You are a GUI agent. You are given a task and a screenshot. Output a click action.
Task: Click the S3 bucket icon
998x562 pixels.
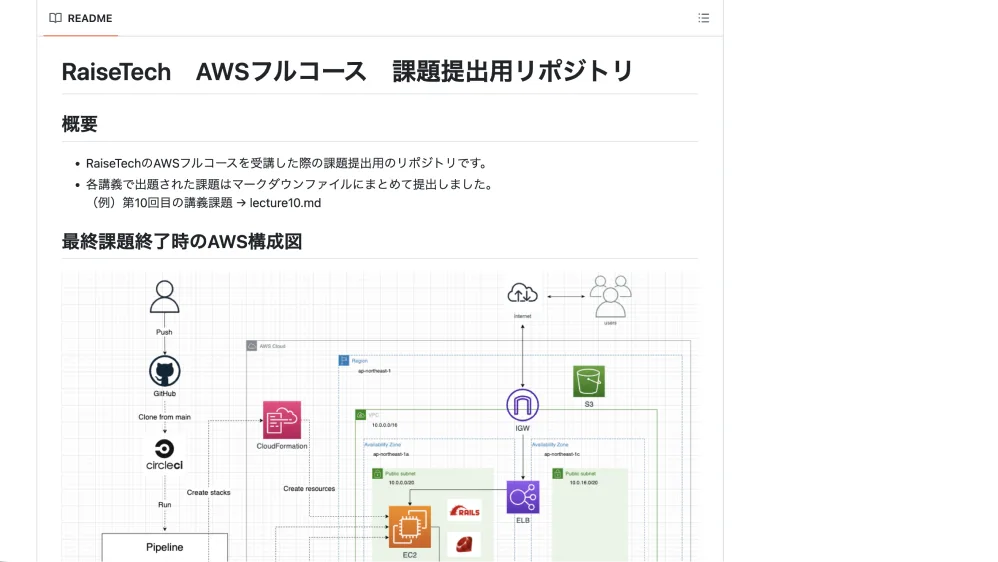(x=589, y=381)
